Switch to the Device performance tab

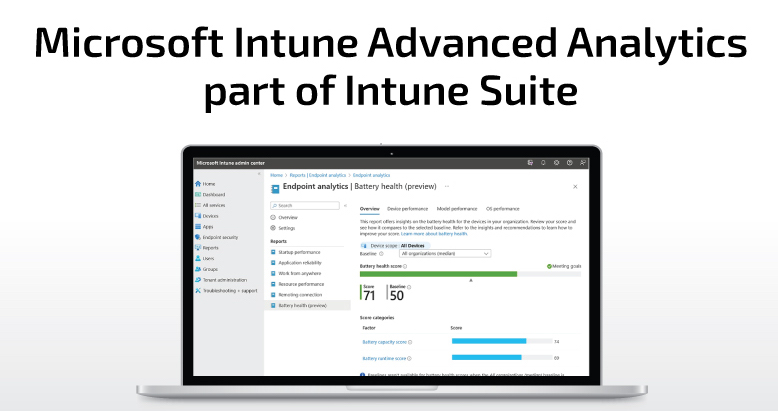[407, 209]
